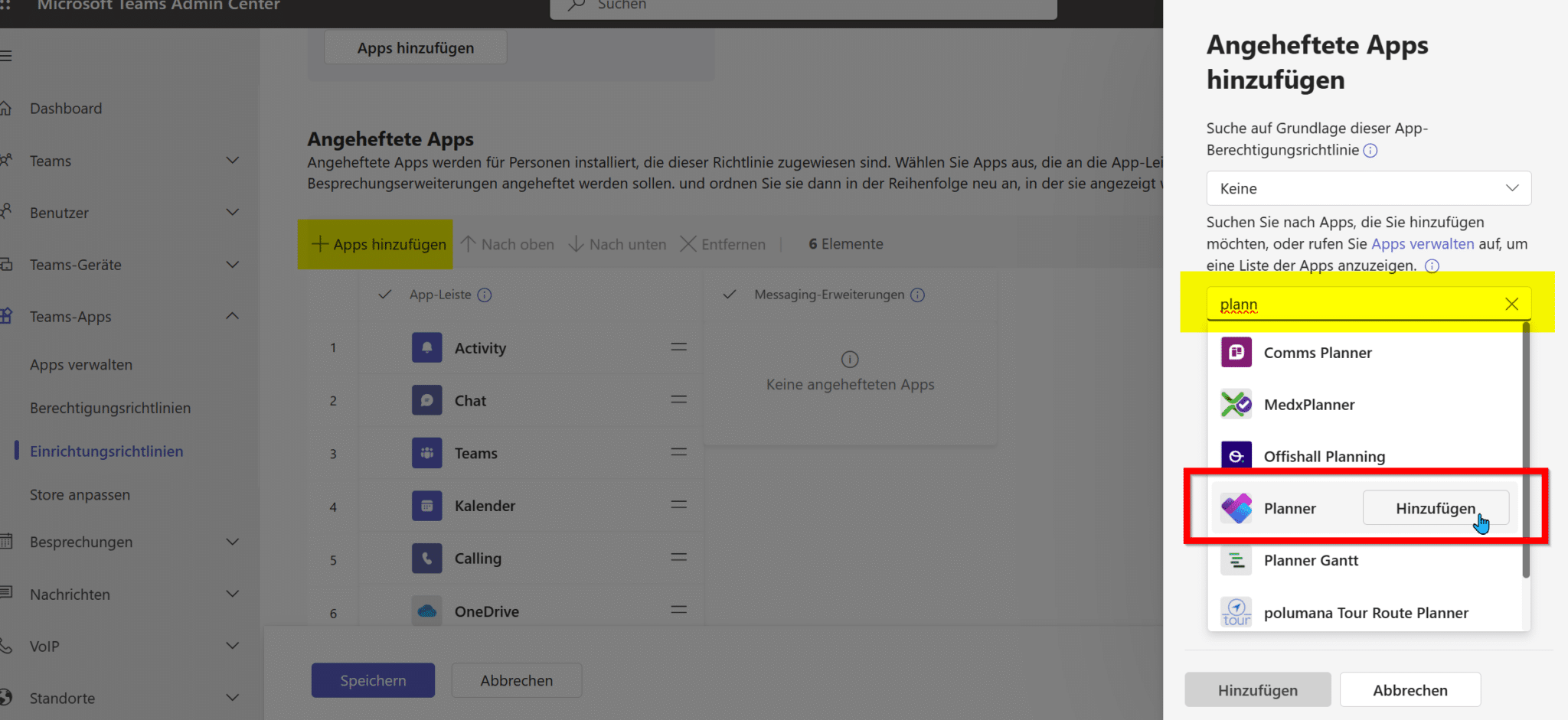Click the Chat app icon
This screenshot has height=720, width=1568.
click(x=426, y=400)
